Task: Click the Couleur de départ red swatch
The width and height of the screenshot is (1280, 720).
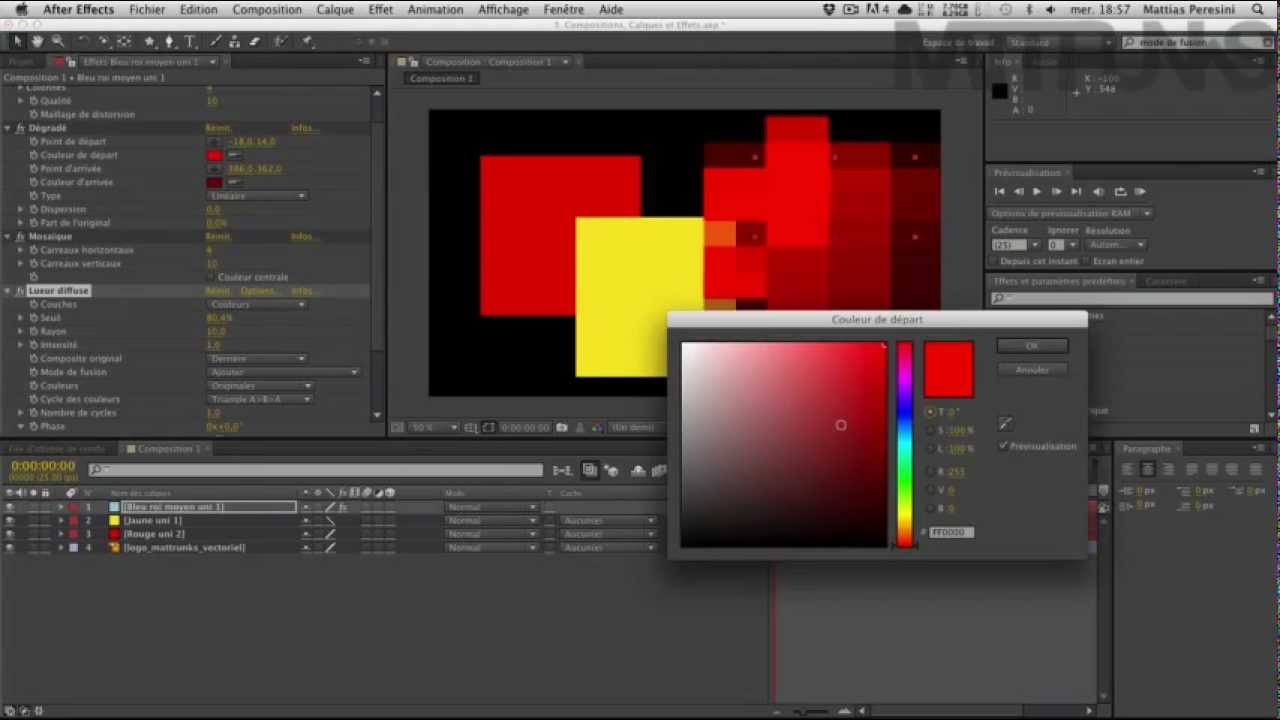Action: point(214,155)
